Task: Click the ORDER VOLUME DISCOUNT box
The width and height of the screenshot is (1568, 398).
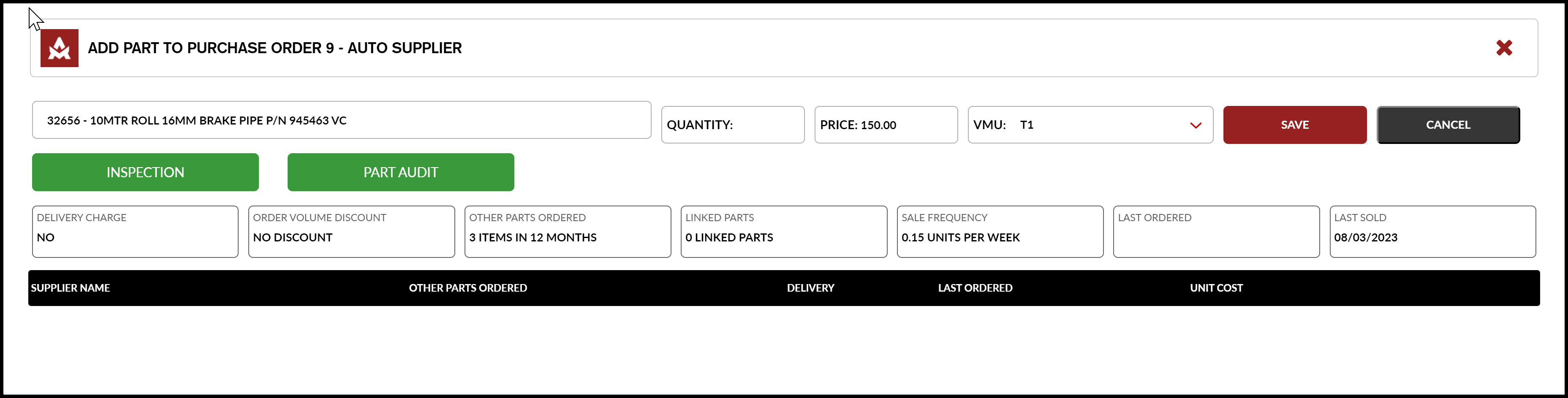Action: [351, 231]
